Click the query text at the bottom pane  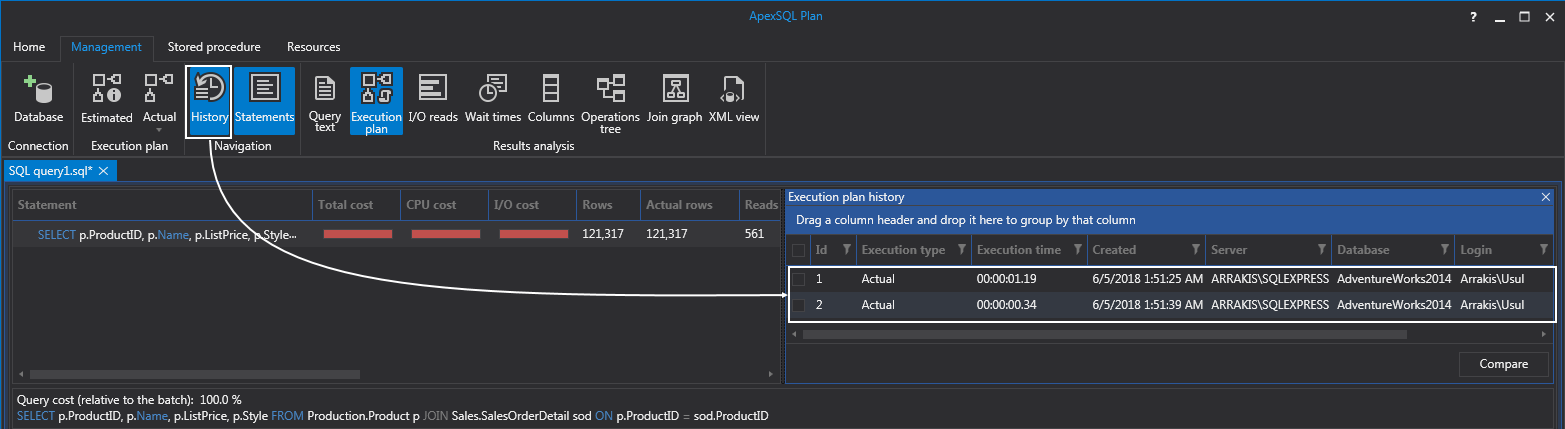coord(393,415)
